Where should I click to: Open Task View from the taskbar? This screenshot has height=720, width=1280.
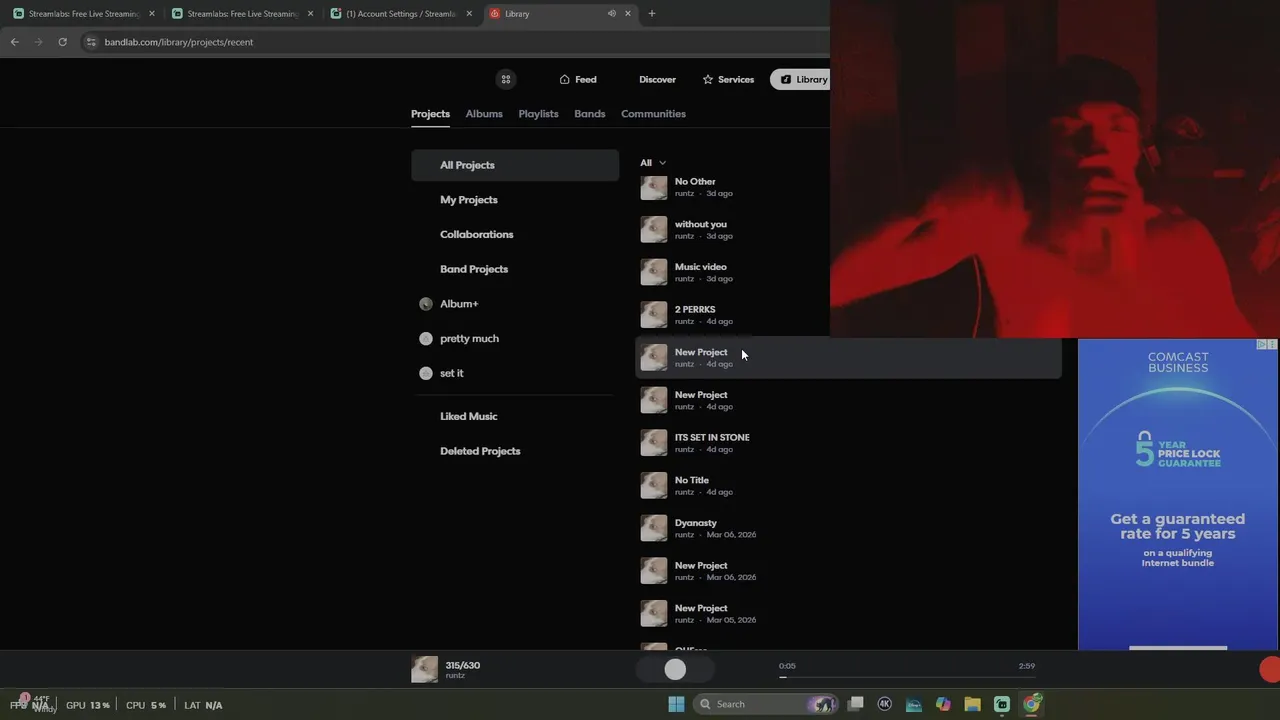point(855,704)
